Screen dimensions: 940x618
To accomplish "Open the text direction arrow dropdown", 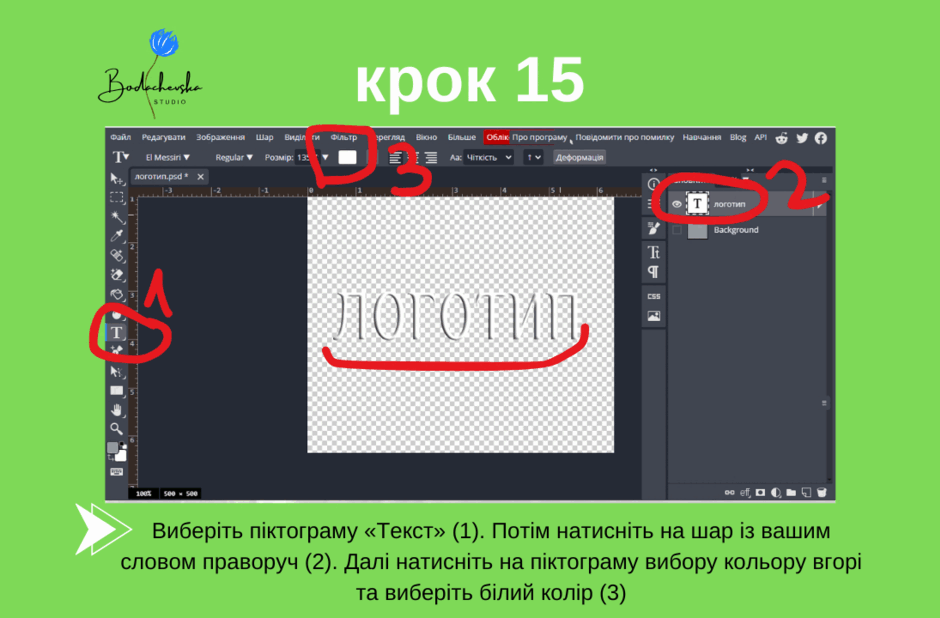I will (533, 158).
